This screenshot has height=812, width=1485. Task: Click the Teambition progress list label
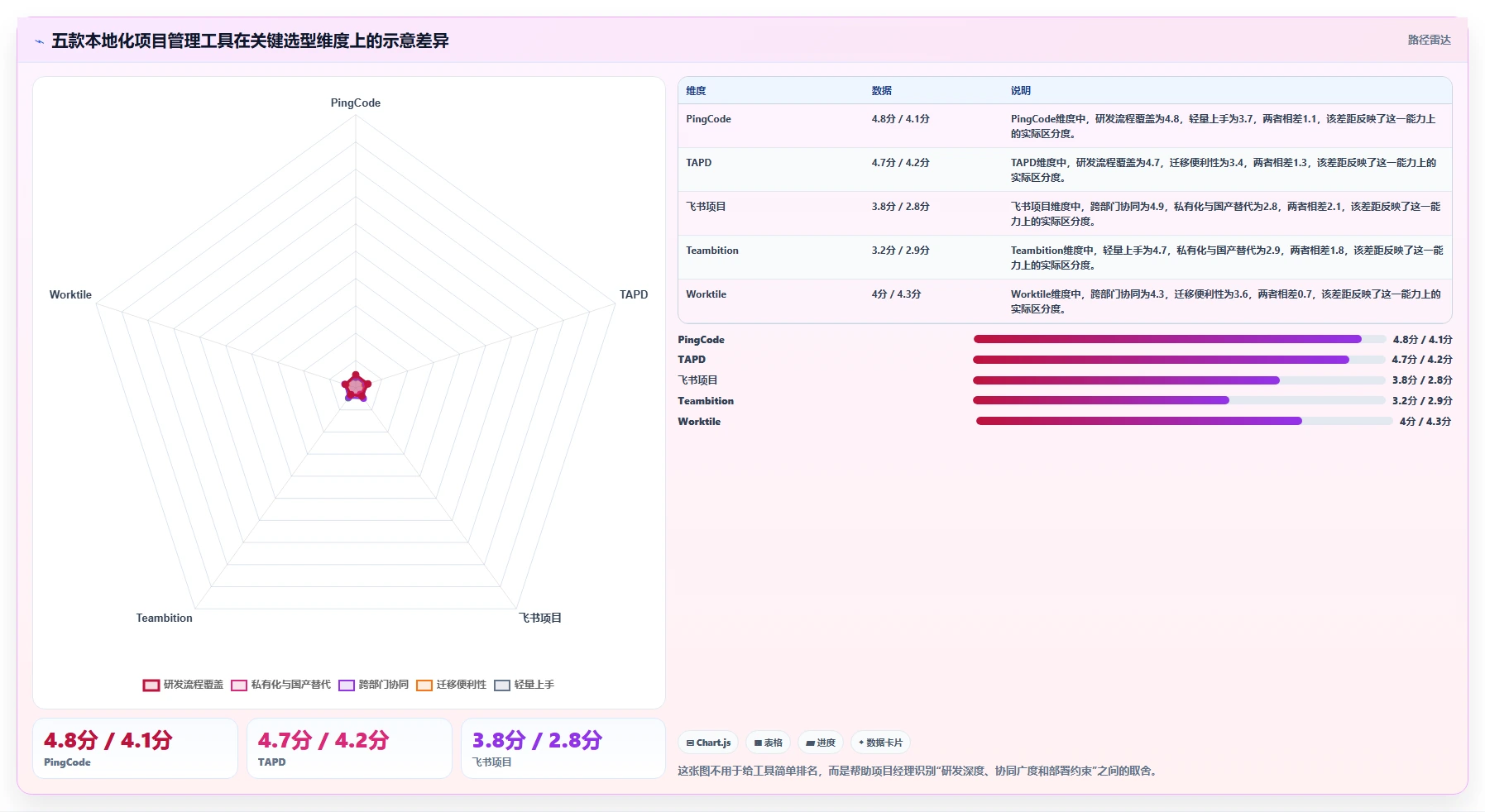(706, 401)
